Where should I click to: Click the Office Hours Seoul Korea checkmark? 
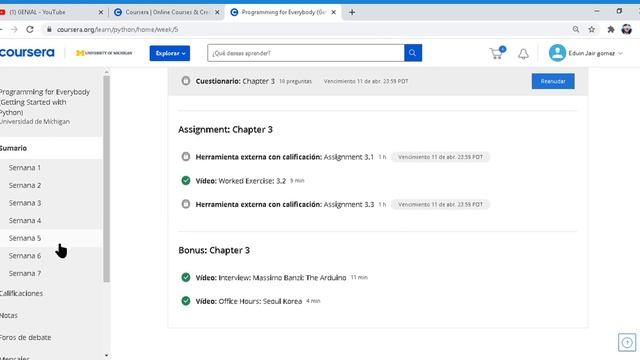pos(186,301)
